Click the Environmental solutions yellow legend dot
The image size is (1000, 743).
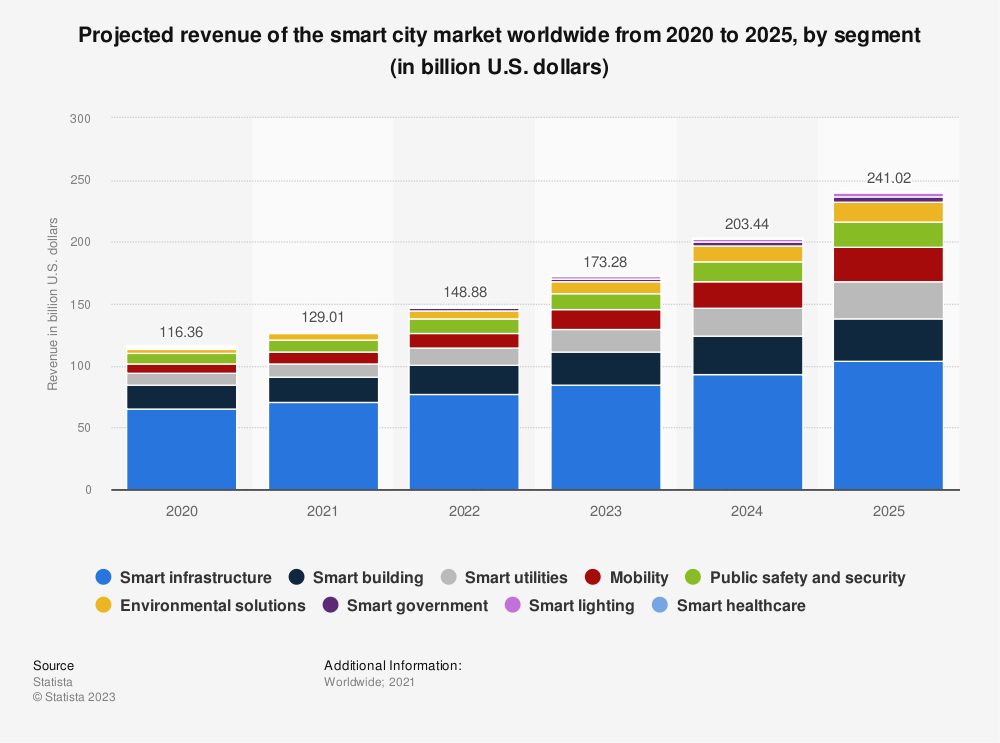coord(103,605)
